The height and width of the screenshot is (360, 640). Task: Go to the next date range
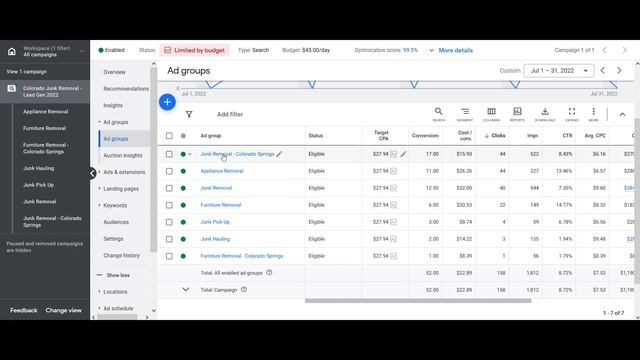click(x=619, y=71)
